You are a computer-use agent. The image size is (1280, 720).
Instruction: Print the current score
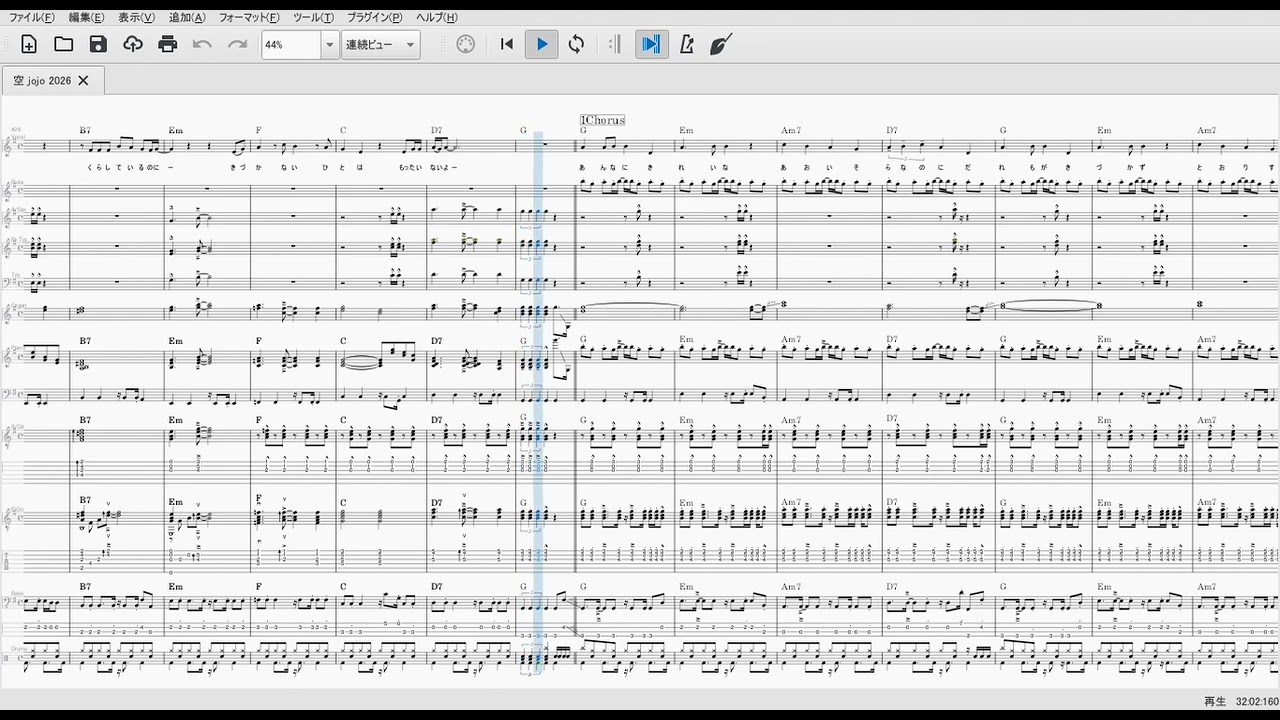click(168, 44)
